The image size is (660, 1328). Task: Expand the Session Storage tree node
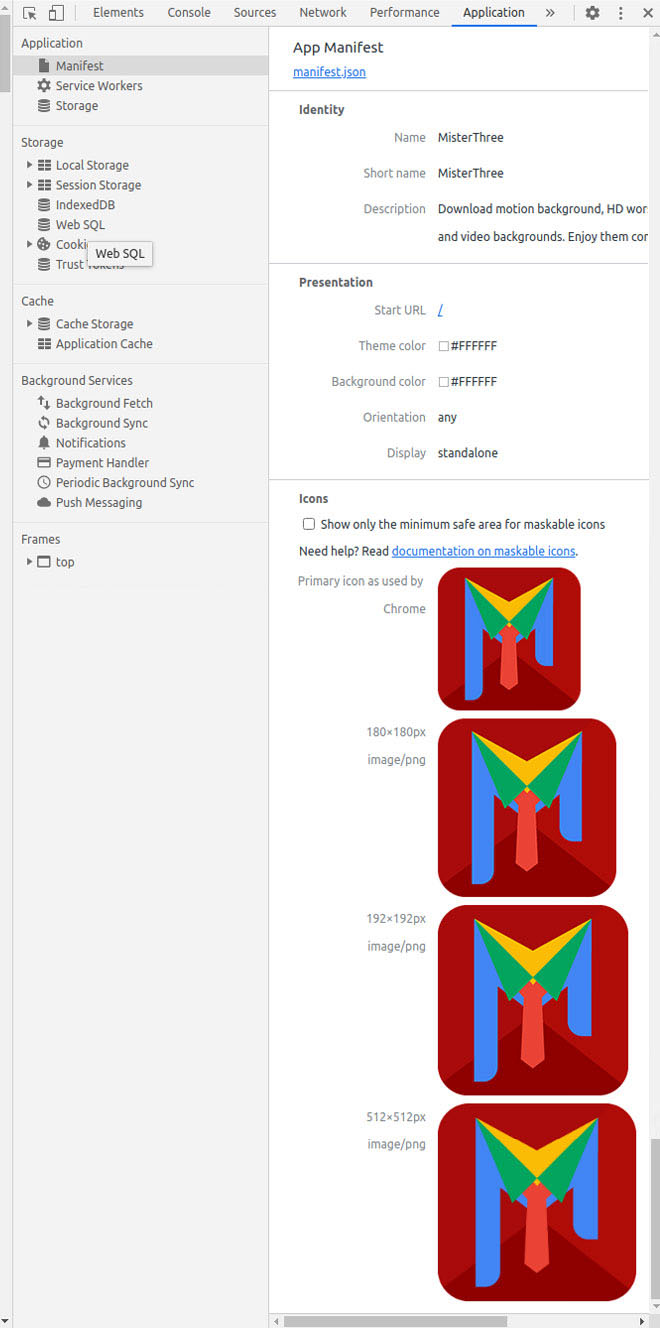[29, 185]
